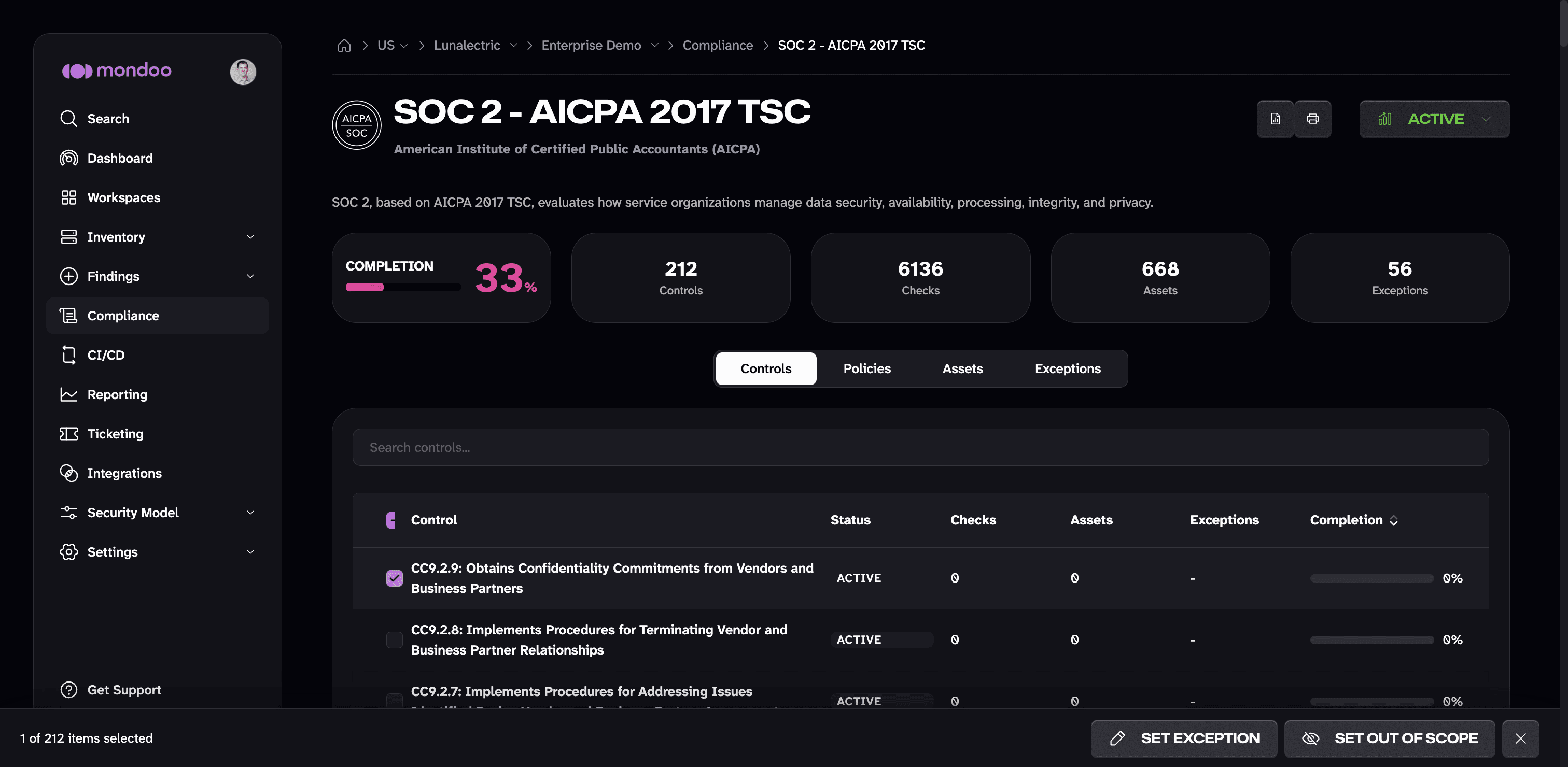The height and width of the screenshot is (767, 1568).
Task: Uncheck the CC9.2.9 control checkbox
Action: pos(395,578)
